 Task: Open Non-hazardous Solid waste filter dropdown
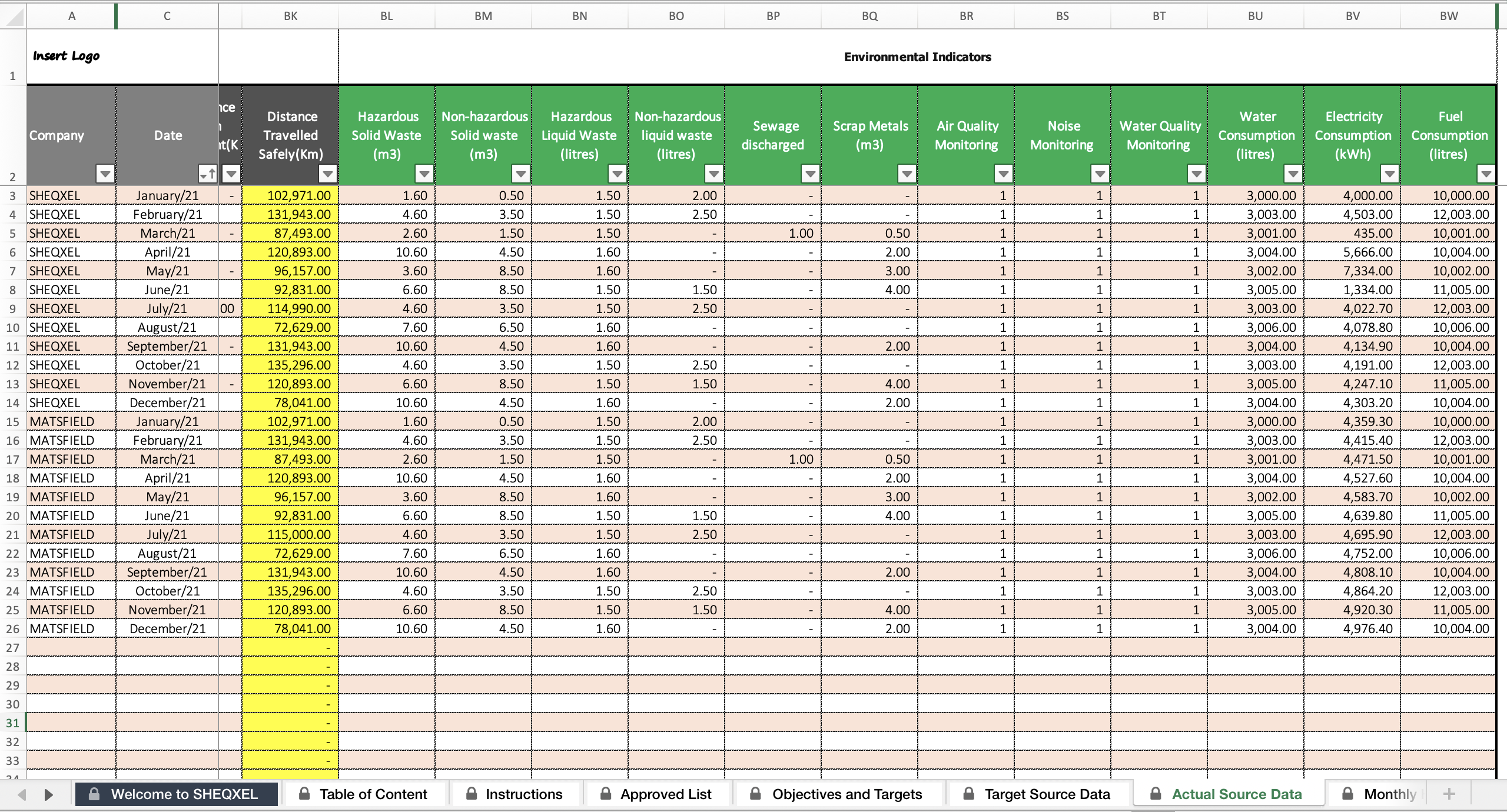pos(521,174)
